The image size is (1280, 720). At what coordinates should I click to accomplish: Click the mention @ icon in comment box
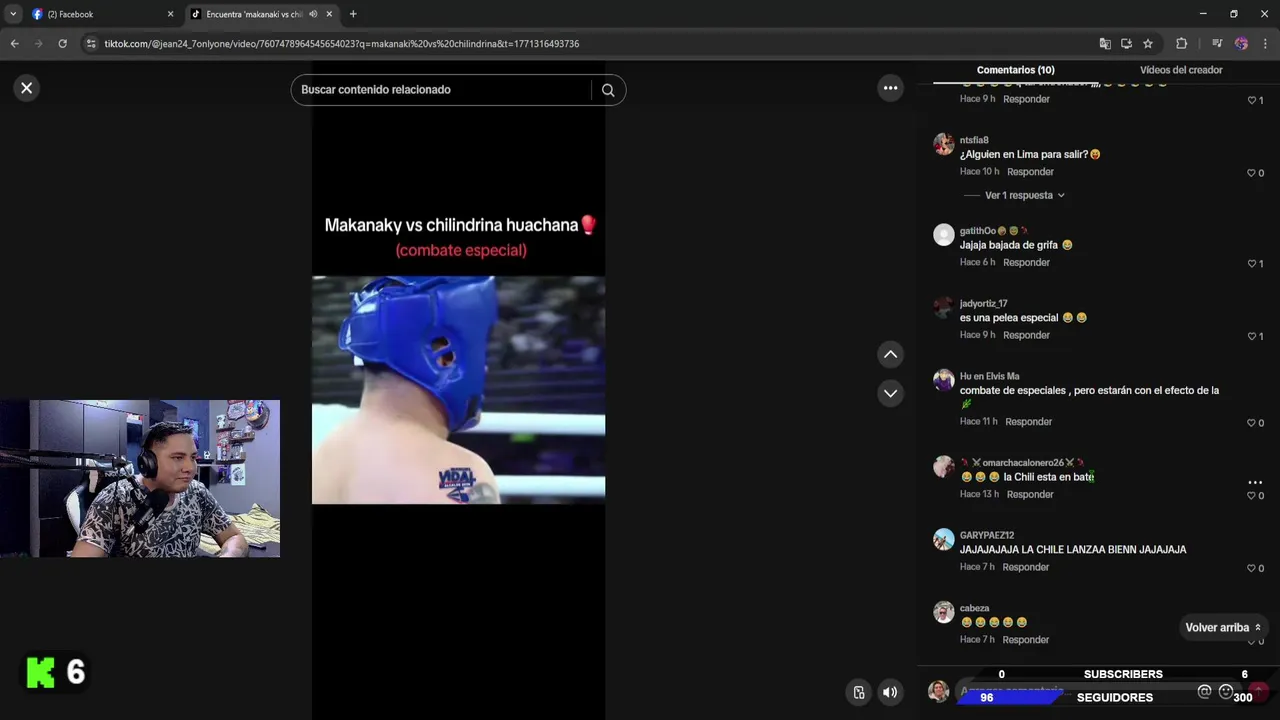coord(1204,692)
